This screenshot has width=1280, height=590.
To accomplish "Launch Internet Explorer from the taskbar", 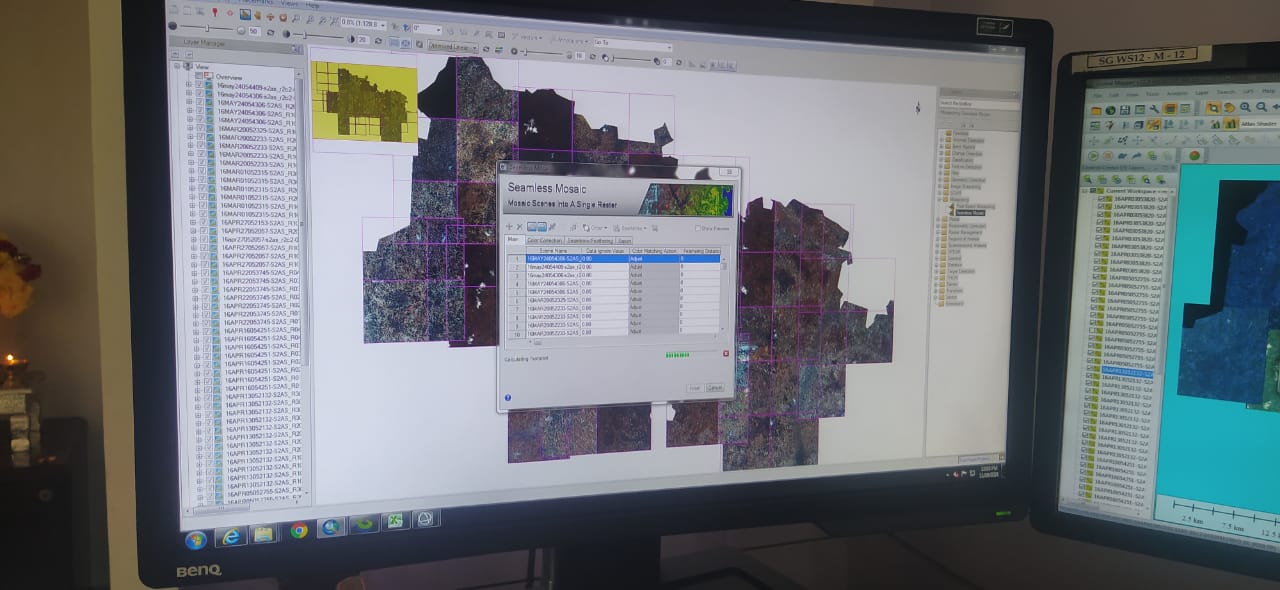I will point(231,536).
